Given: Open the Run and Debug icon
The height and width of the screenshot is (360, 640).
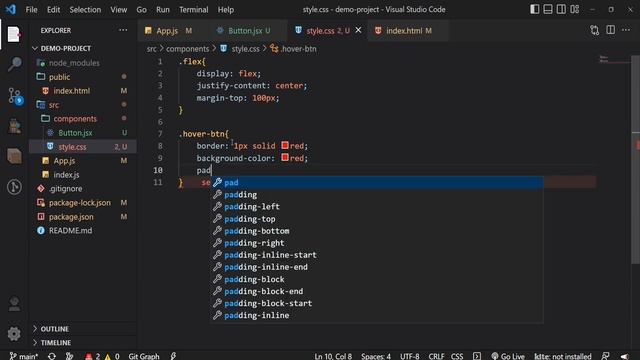Looking at the screenshot, I should point(14,127).
